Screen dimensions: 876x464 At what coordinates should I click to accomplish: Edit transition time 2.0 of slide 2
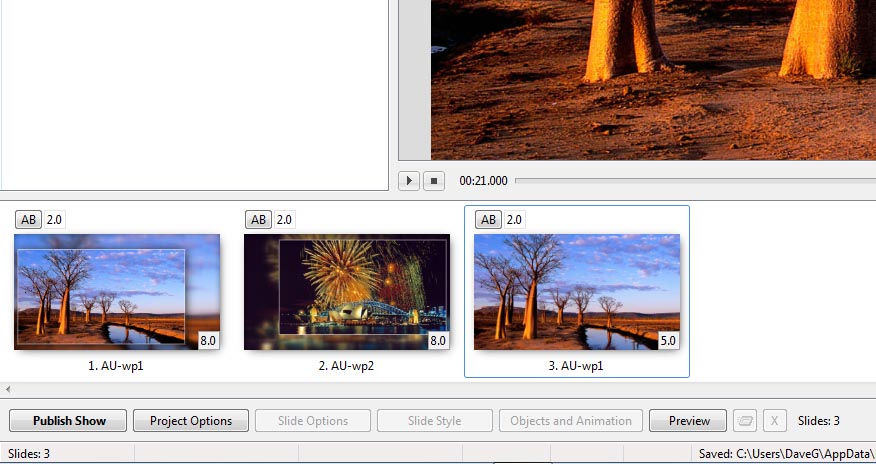(284, 219)
